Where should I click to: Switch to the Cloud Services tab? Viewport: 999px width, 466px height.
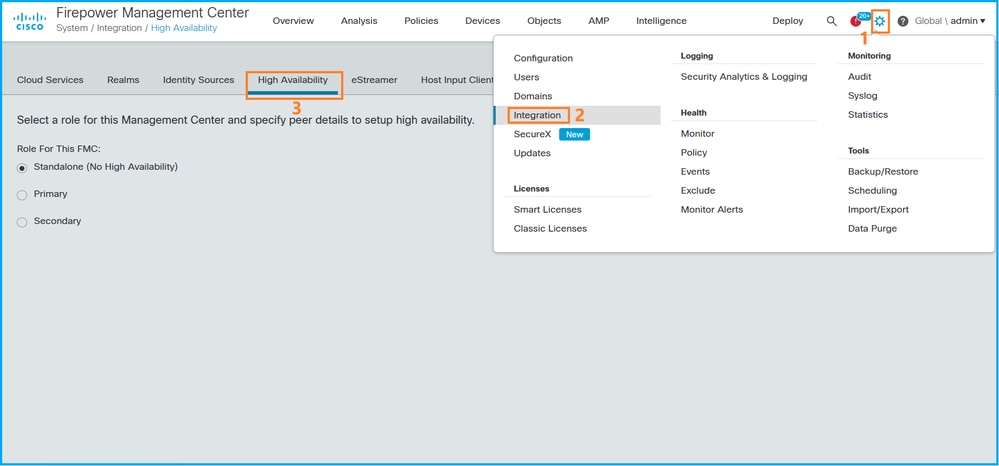click(50, 80)
